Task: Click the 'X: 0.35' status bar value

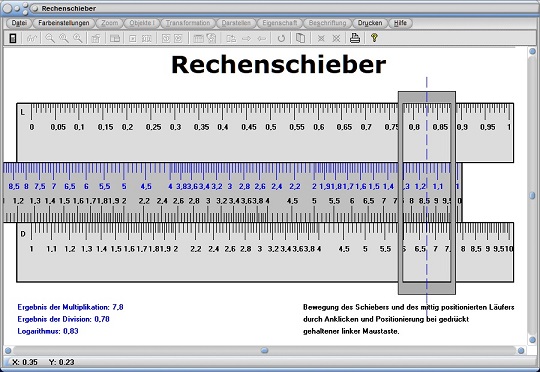Action: point(25,362)
